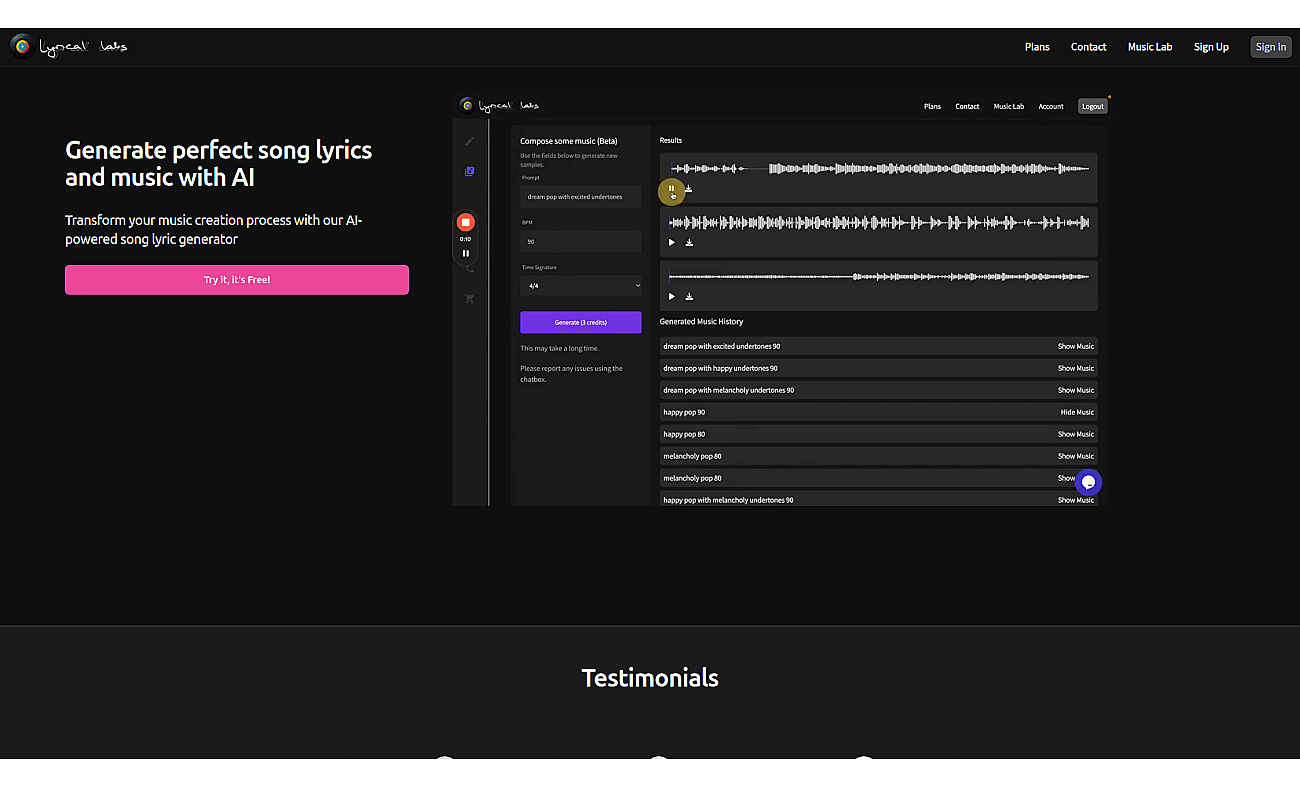This screenshot has width=1300, height=788.
Task: Open the round chat bubble widget
Action: [1089, 482]
